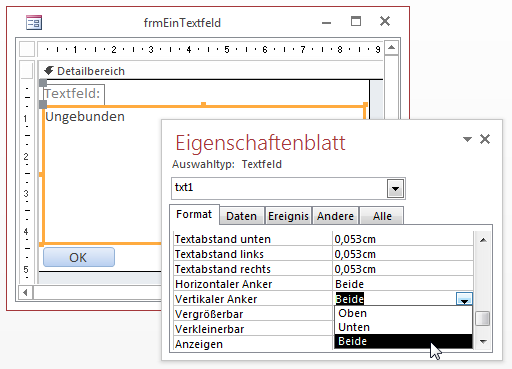Click the move handle of the Textfeld label

(x=43, y=82)
